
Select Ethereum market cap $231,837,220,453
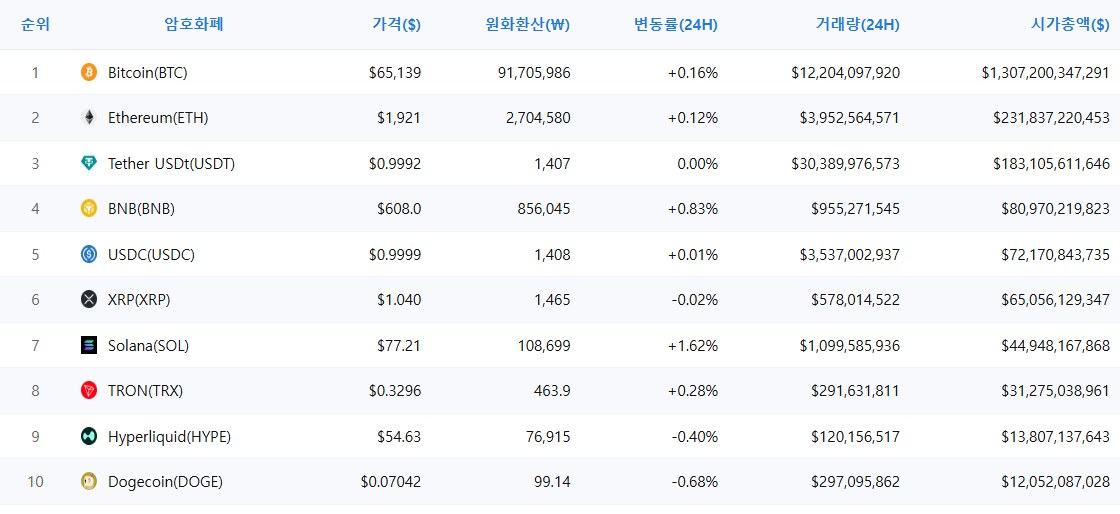[x=1051, y=118]
